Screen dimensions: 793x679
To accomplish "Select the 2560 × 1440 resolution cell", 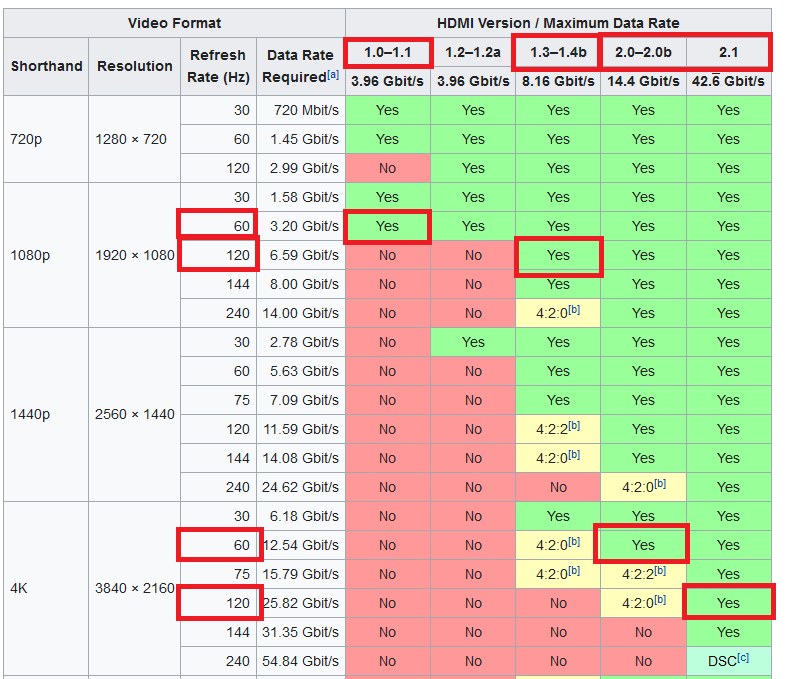I will [135, 415].
